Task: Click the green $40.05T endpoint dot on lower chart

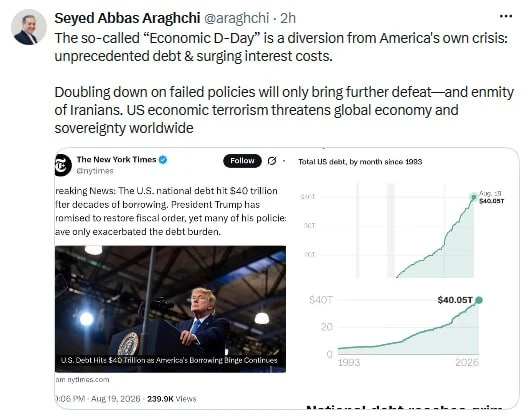Action: 479,300
